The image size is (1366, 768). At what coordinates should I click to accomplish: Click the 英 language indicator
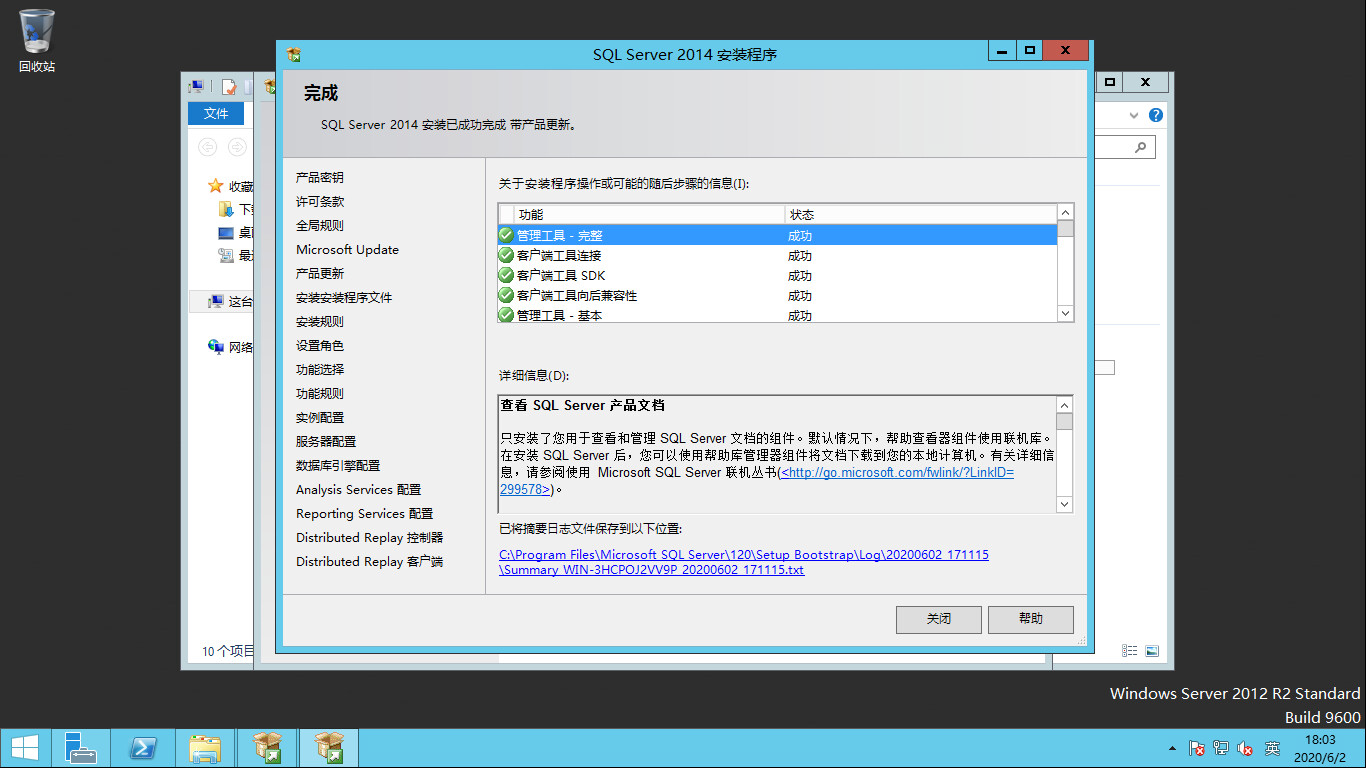pos(1272,747)
